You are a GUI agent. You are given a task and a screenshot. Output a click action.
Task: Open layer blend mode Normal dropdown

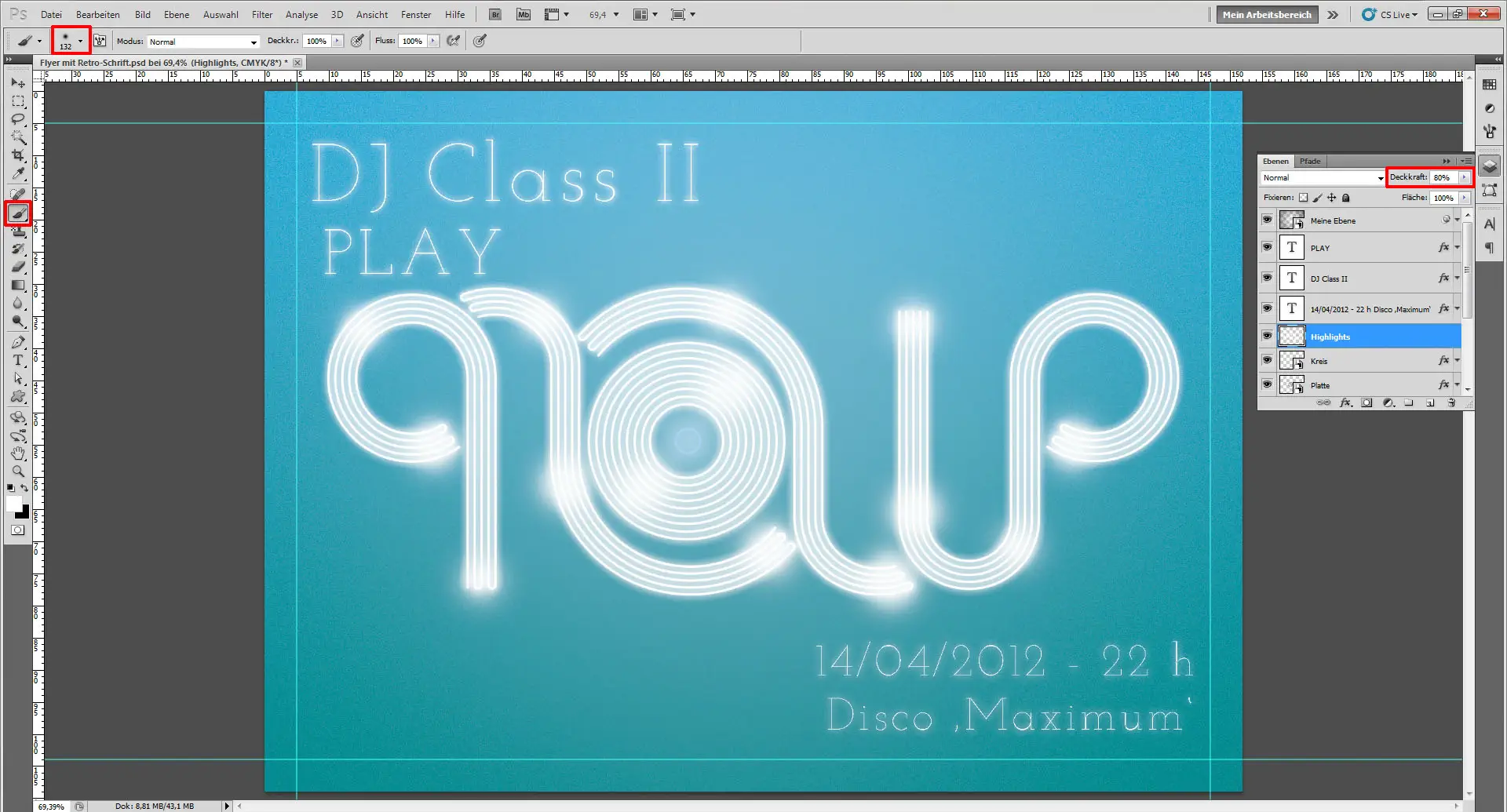(x=1323, y=178)
